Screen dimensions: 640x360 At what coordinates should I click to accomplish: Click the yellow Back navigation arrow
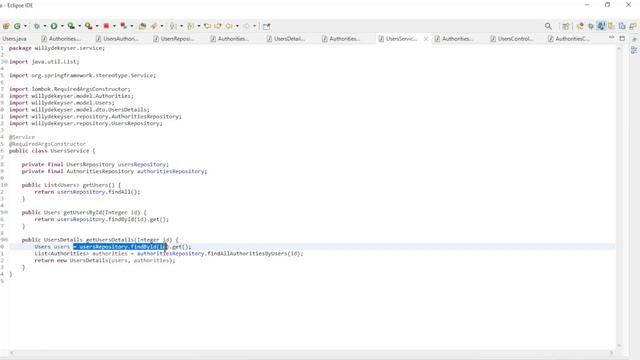pyautogui.click(x=229, y=26)
